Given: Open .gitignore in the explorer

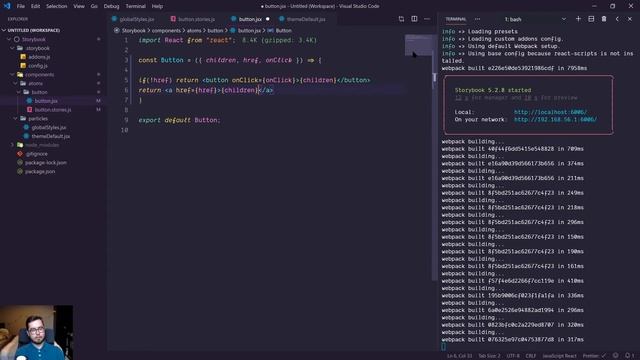Looking at the screenshot, I should tap(36, 154).
